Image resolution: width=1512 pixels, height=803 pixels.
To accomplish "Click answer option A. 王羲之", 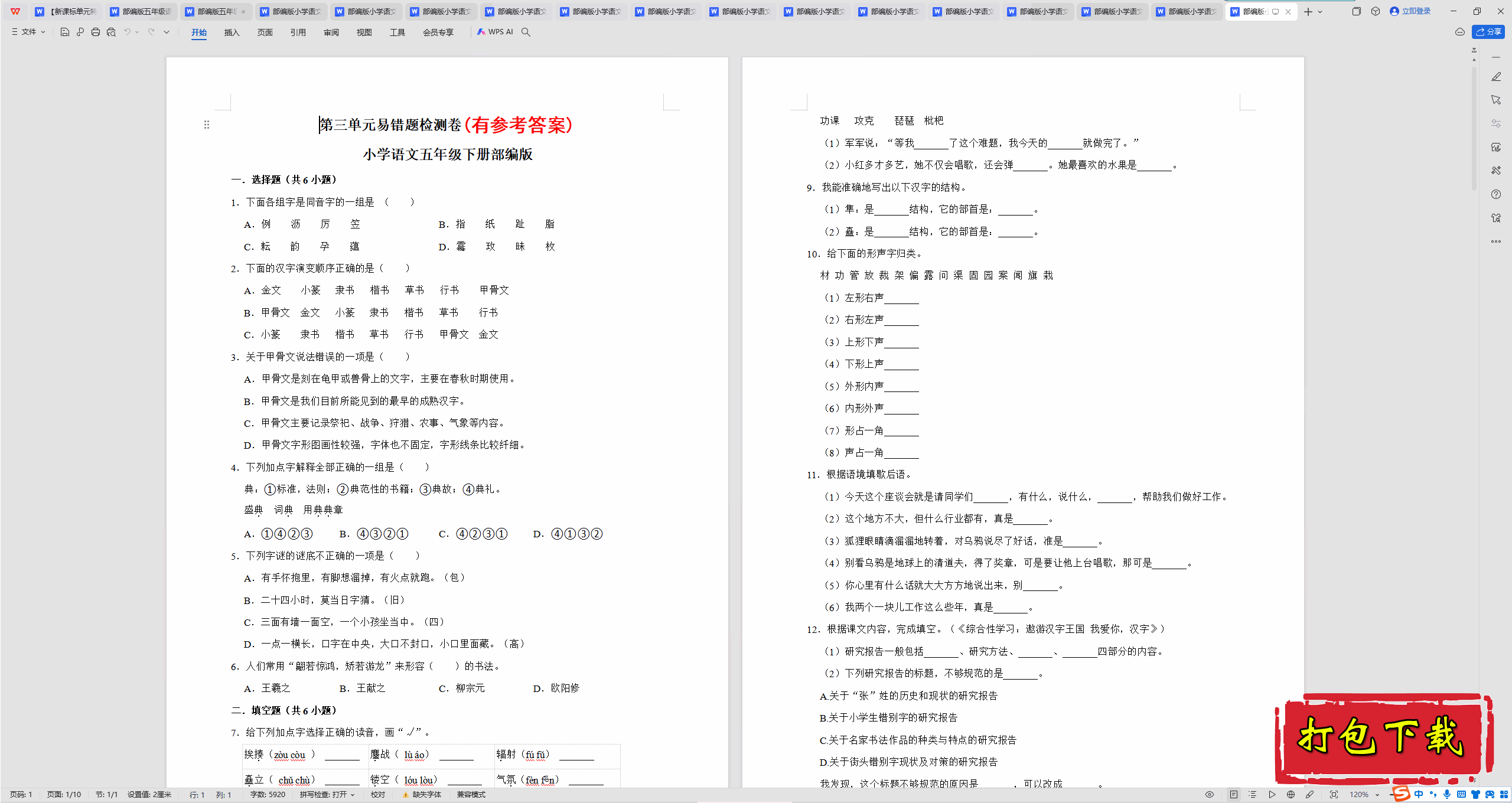I will (267, 688).
